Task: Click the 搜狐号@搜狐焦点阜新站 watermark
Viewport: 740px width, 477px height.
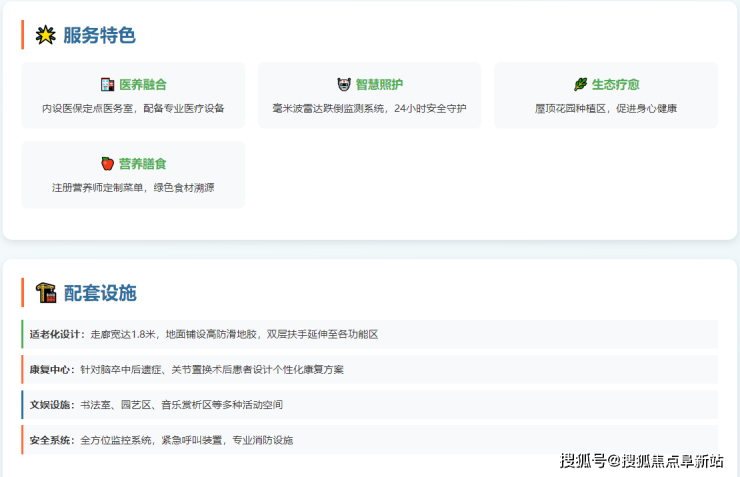Action: 641,461
